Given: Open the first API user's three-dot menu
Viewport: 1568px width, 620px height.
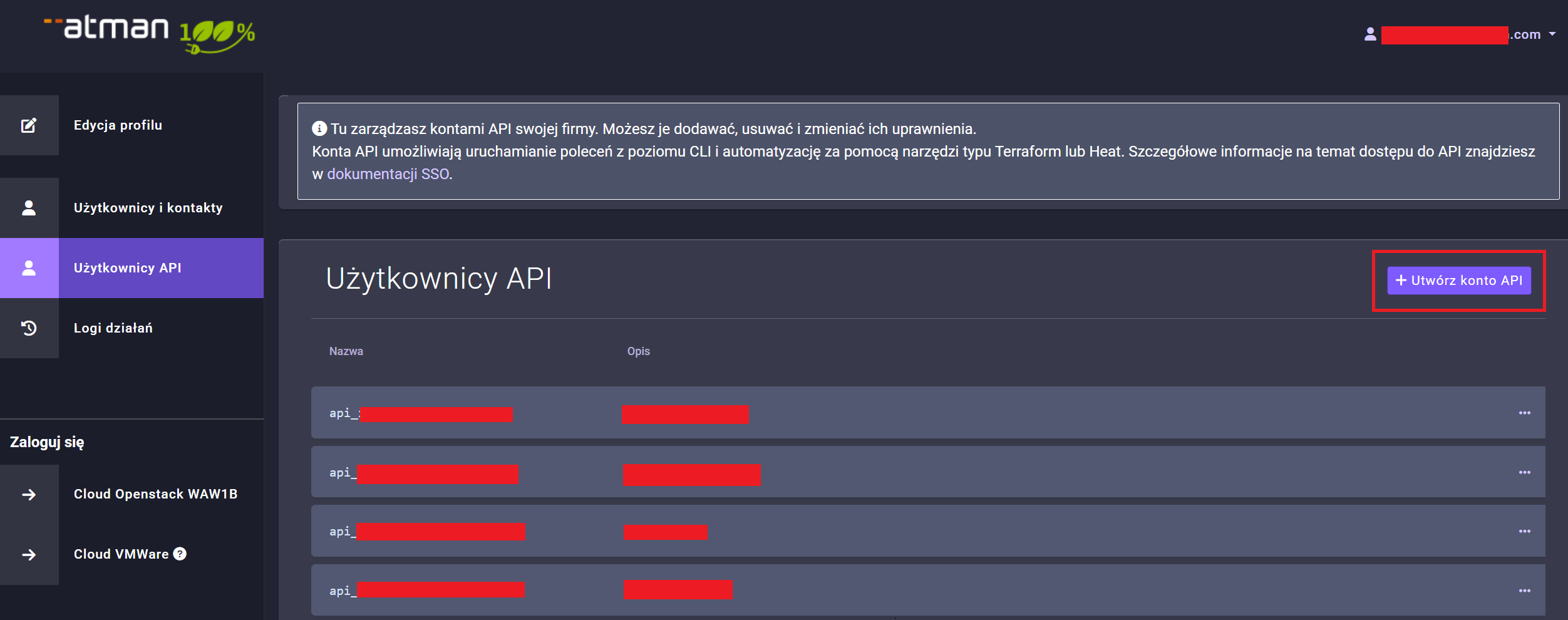Looking at the screenshot, I should (x=1524, y=413).
